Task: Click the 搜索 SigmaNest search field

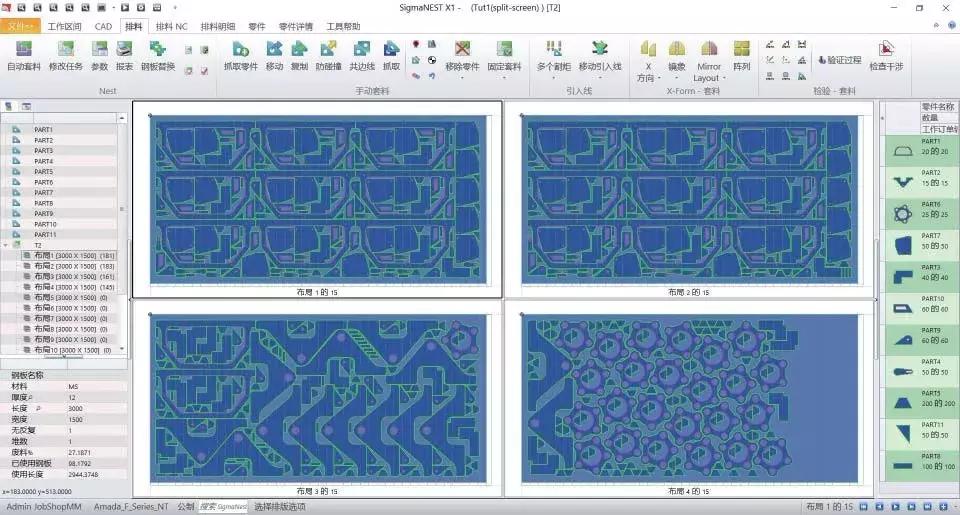Action: click(223, 506)
